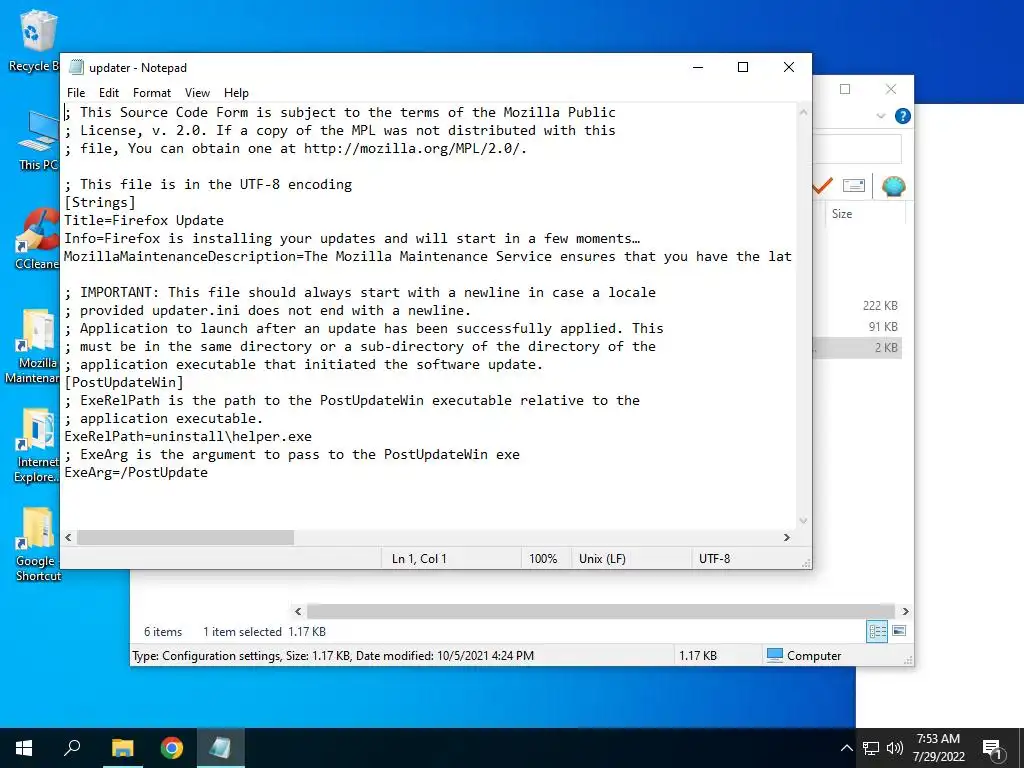Open the network tray icon
Viewport: 1024px width, 768px height.
pyautogui.click(x=871, y=748)
